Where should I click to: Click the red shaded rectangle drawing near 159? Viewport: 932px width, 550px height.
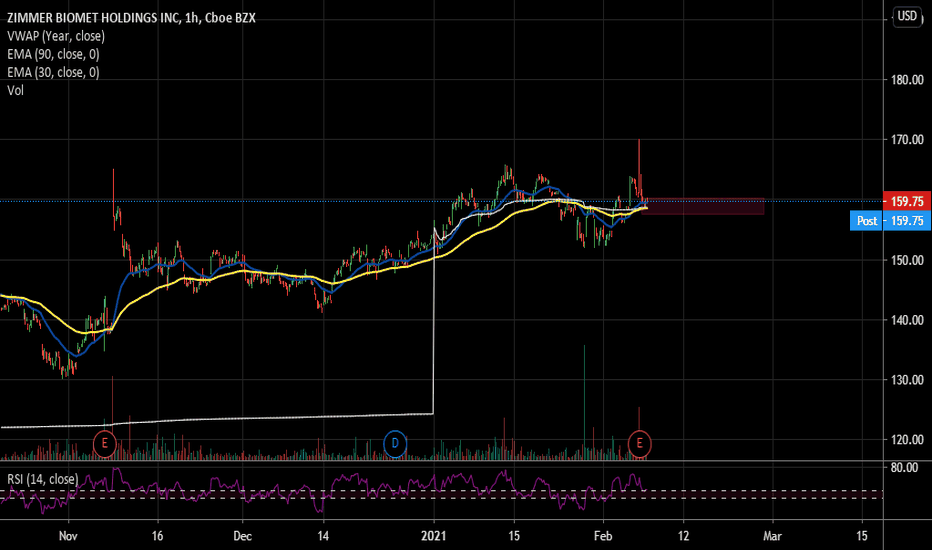pos(704,206)
